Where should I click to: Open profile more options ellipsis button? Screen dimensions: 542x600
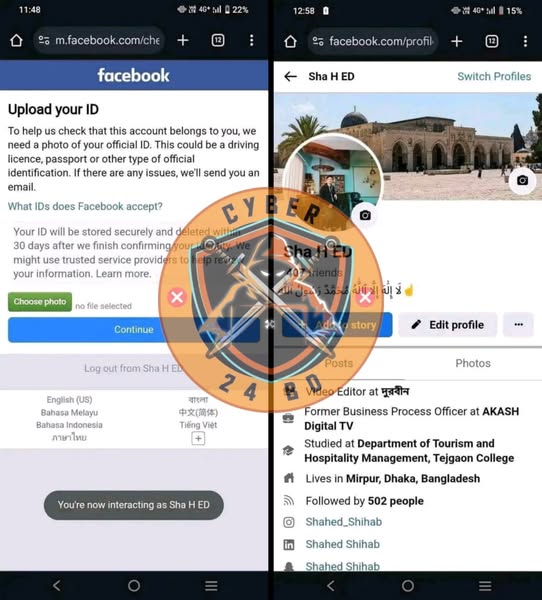click(x=518, y=325)
